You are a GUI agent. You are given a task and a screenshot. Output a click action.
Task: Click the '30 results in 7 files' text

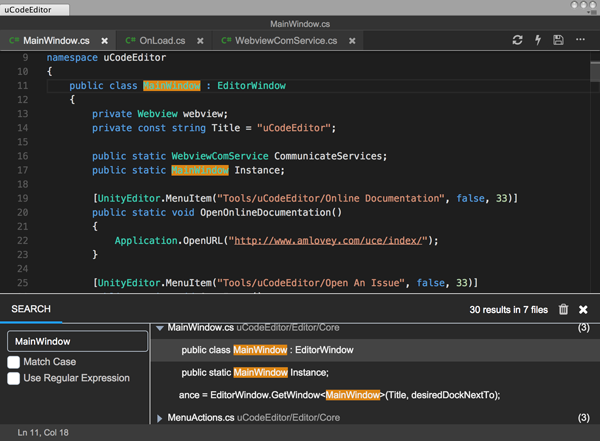509,310
